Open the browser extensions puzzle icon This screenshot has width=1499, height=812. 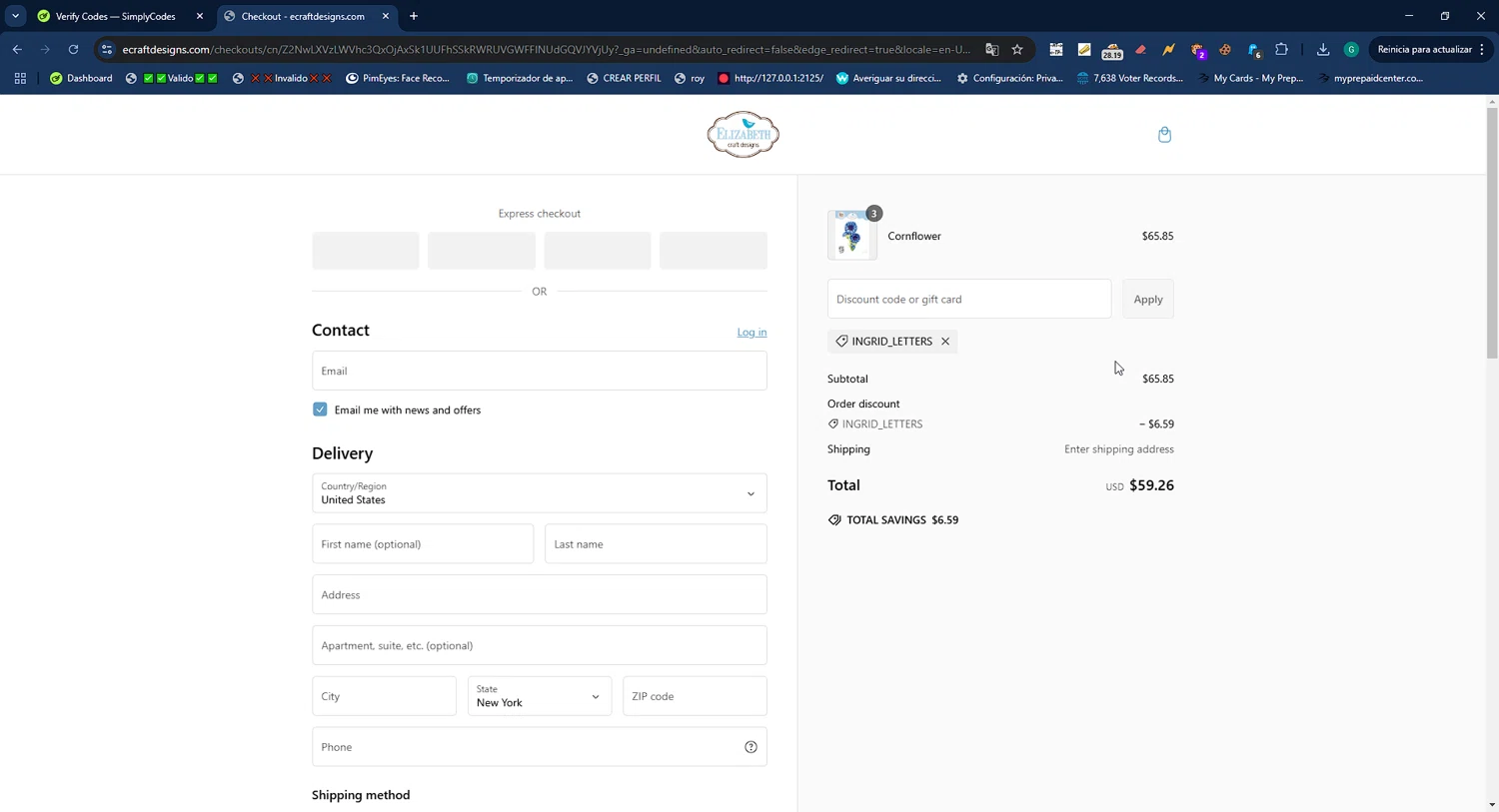tap(1281, 49)
